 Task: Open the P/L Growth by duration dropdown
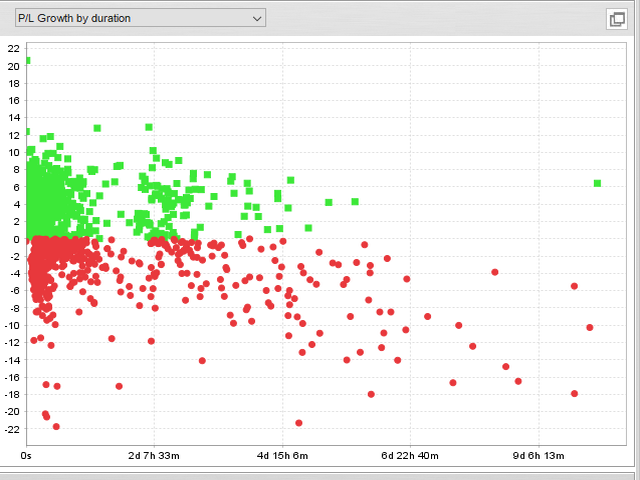pos(140,18)
